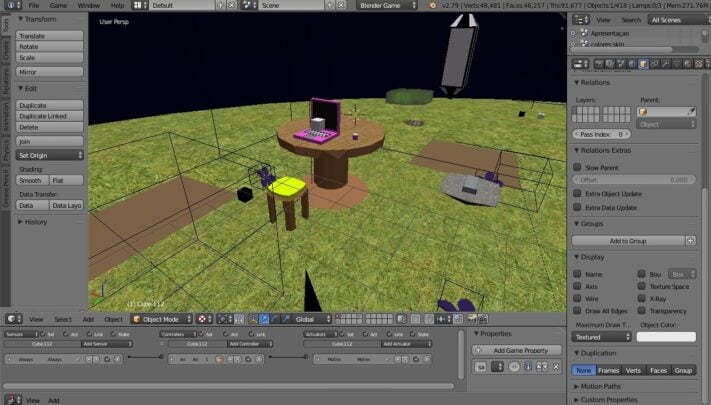Viewport: 711px width, 405px height.
Task: Click the Object Color swatch
Action: pos(665,337)
